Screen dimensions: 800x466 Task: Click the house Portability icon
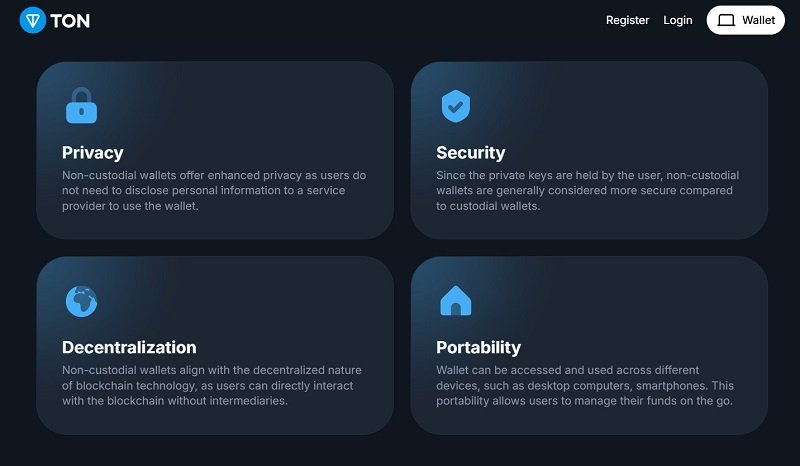pyautogui.click(x=456, y=301)
